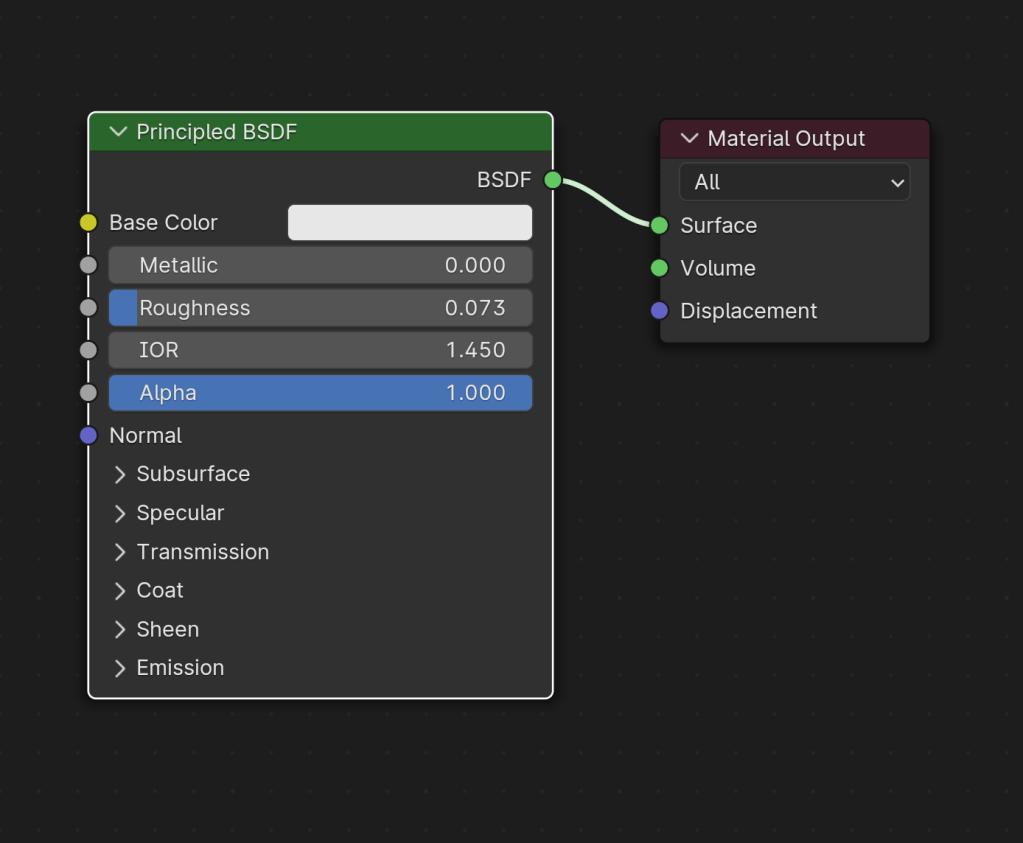The image size is (1023, 843).
Task: Click the Roughness input socket
Action: [x=88, y=308]
